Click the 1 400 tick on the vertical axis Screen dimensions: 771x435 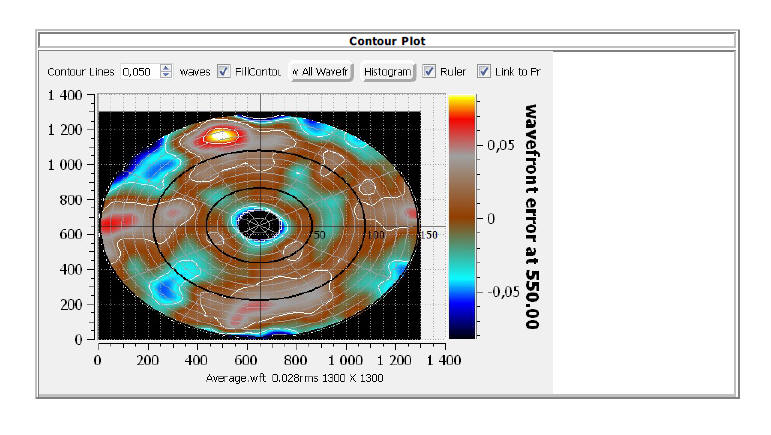coord(65,95)
